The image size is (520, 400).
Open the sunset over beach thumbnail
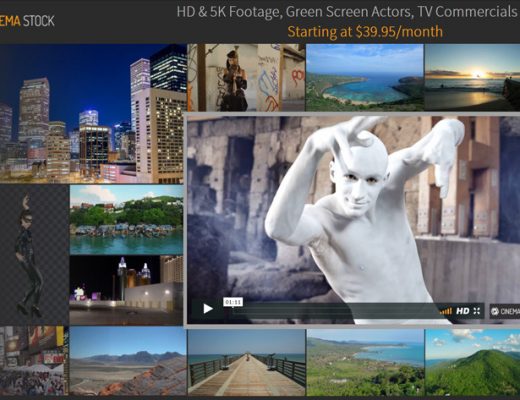pyautogui.click(x=472, y=77)
